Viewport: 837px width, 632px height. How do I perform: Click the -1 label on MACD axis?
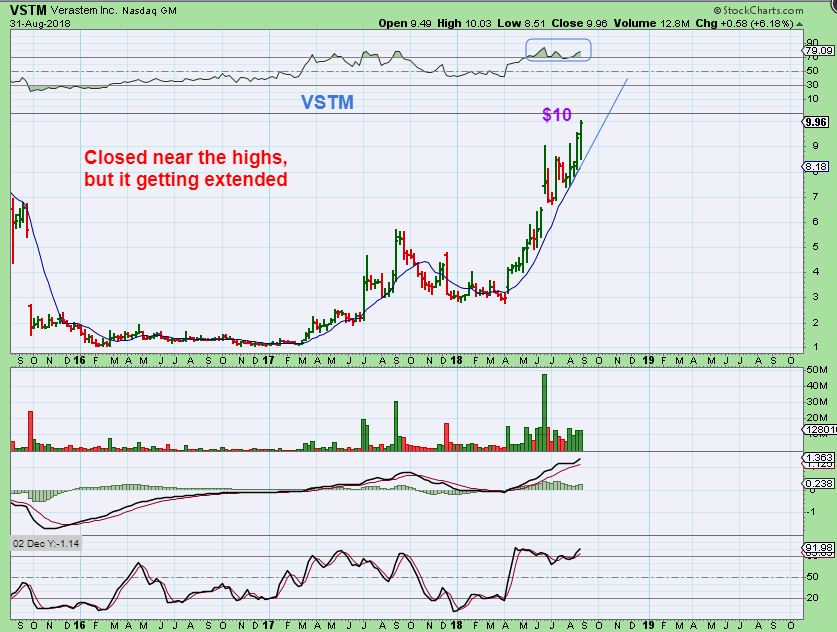point(811,512)
